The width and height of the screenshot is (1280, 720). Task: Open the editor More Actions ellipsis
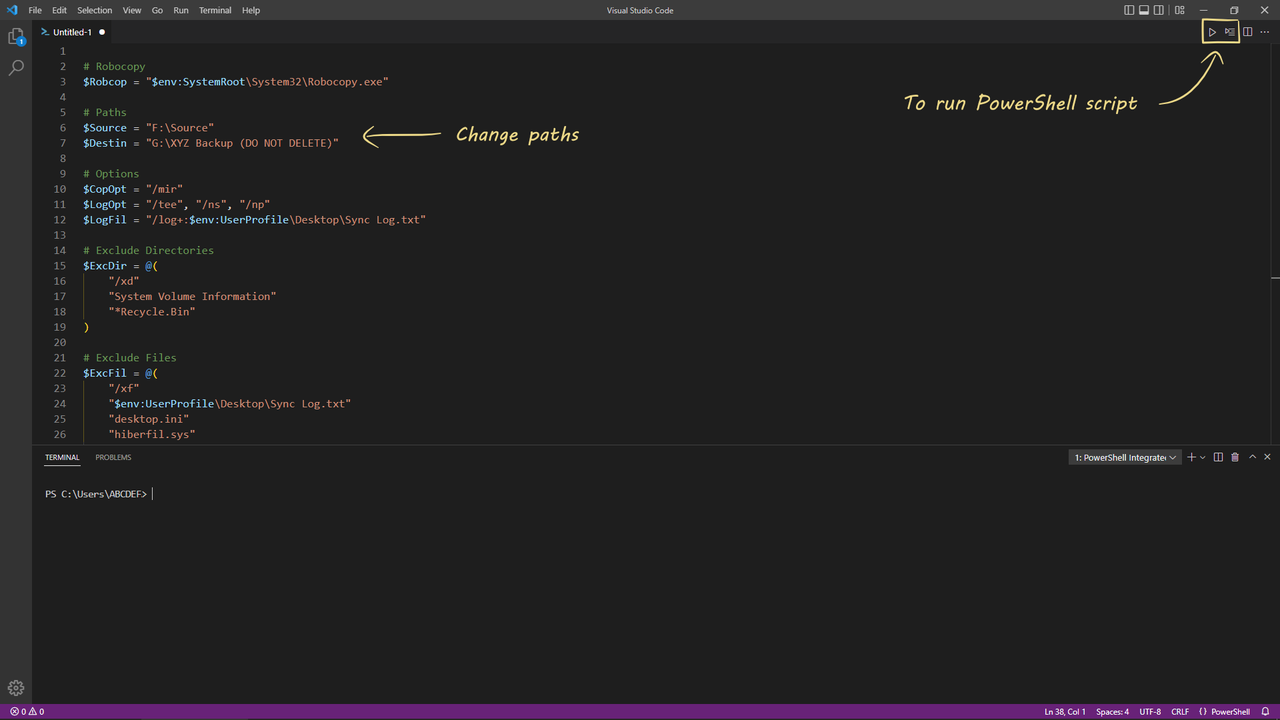point(1264,32)
